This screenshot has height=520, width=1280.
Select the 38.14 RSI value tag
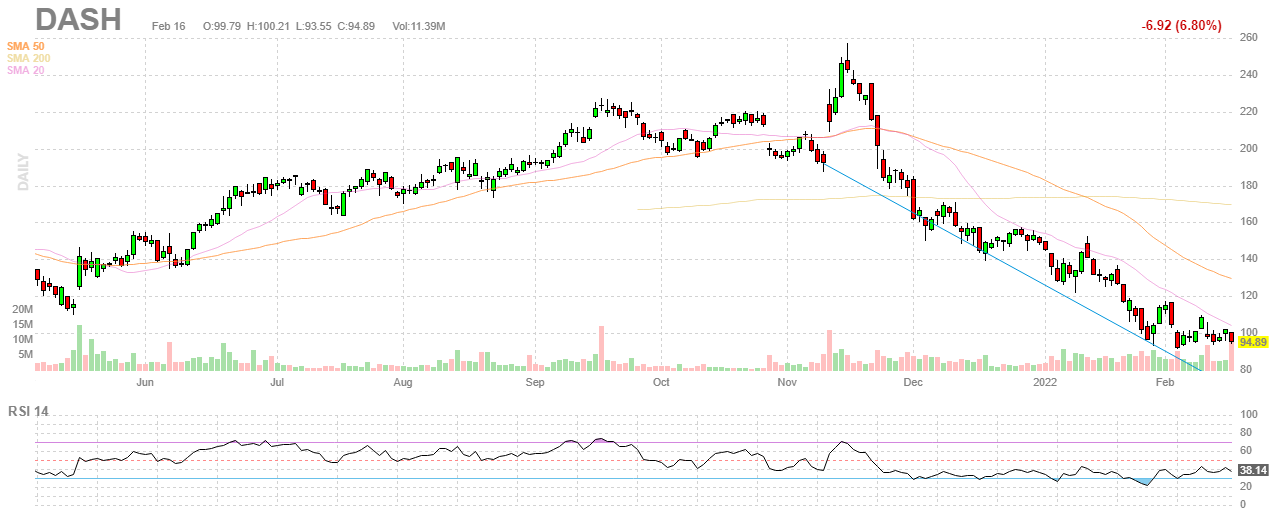coord(1254,469)
